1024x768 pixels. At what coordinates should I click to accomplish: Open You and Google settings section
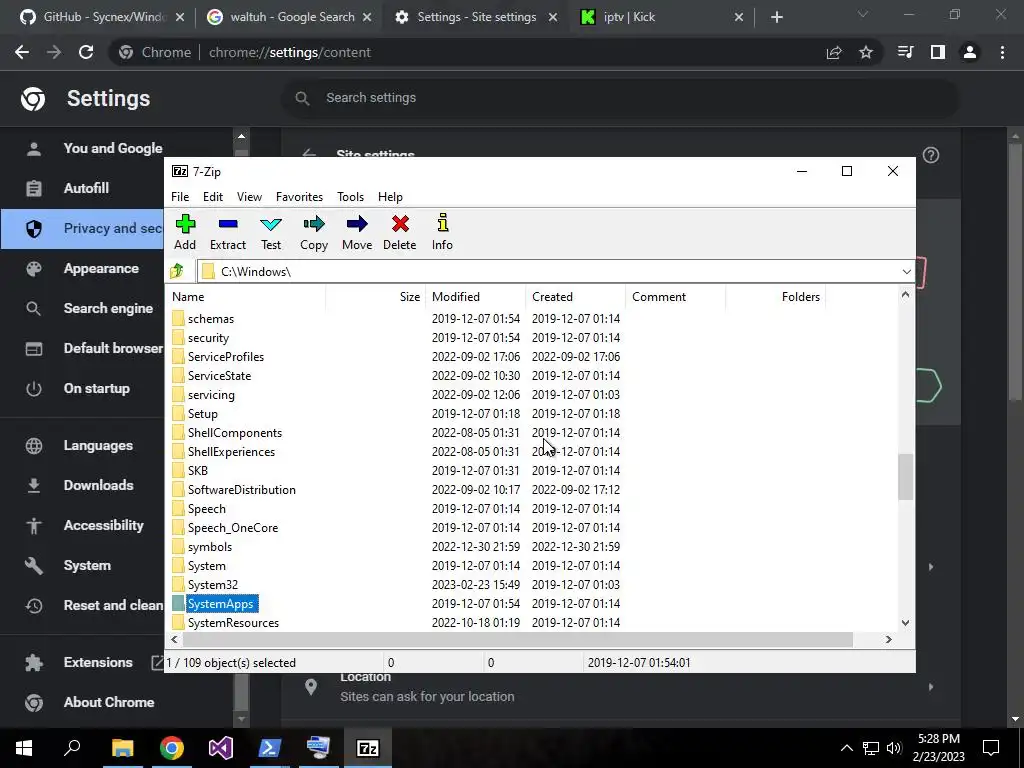coord(116,148)
